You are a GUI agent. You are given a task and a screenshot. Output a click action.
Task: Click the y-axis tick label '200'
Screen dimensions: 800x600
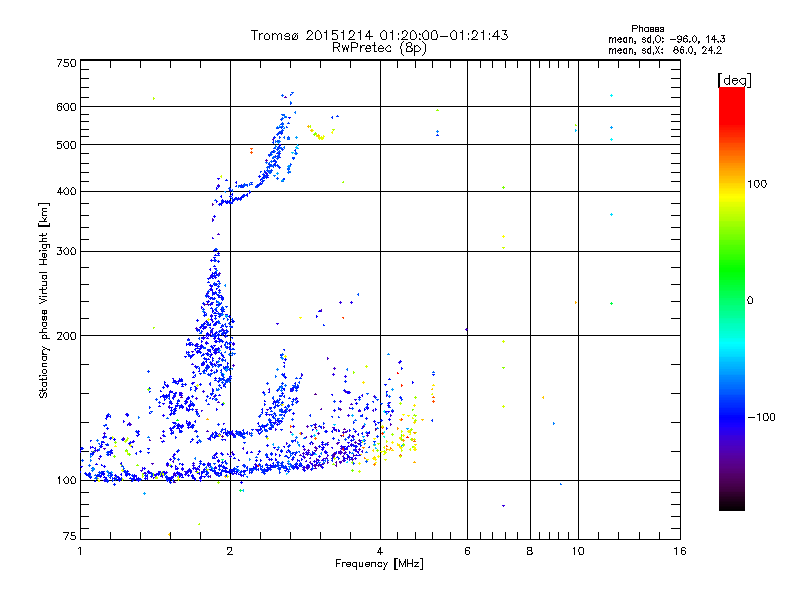click(x=67, y=336)
